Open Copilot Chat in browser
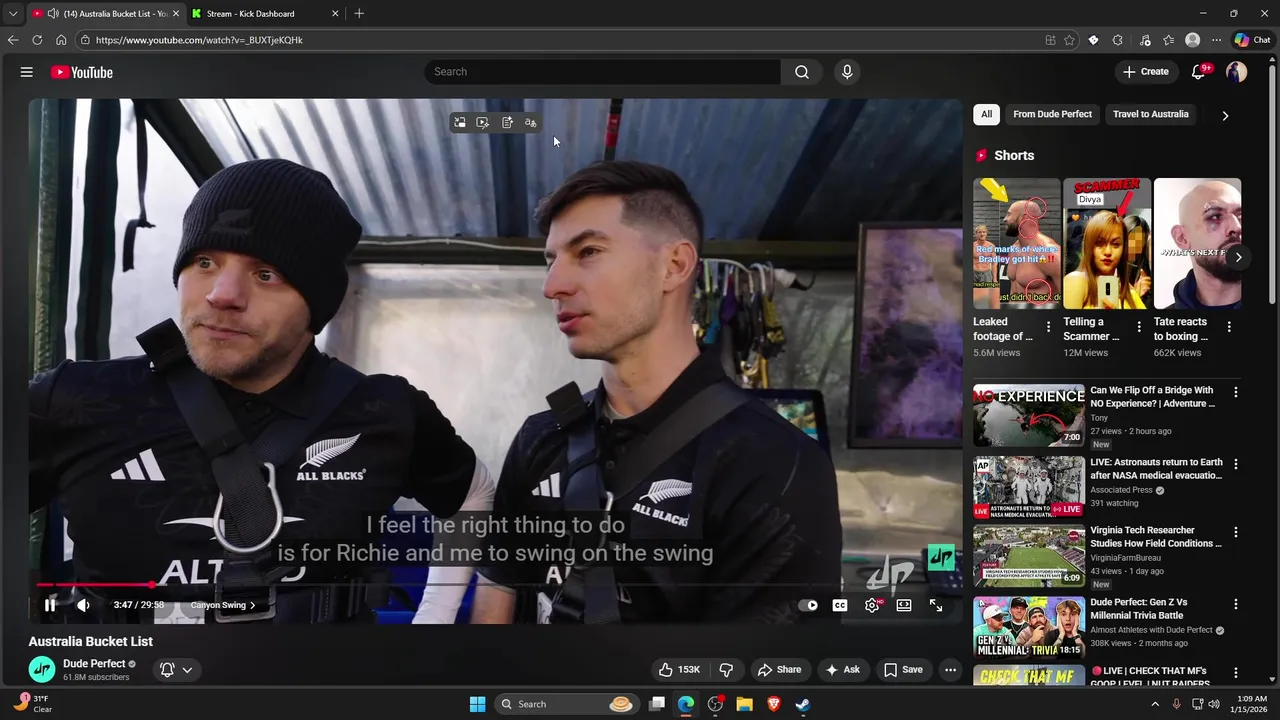The image size is (1280, 720). [1253, 40]
